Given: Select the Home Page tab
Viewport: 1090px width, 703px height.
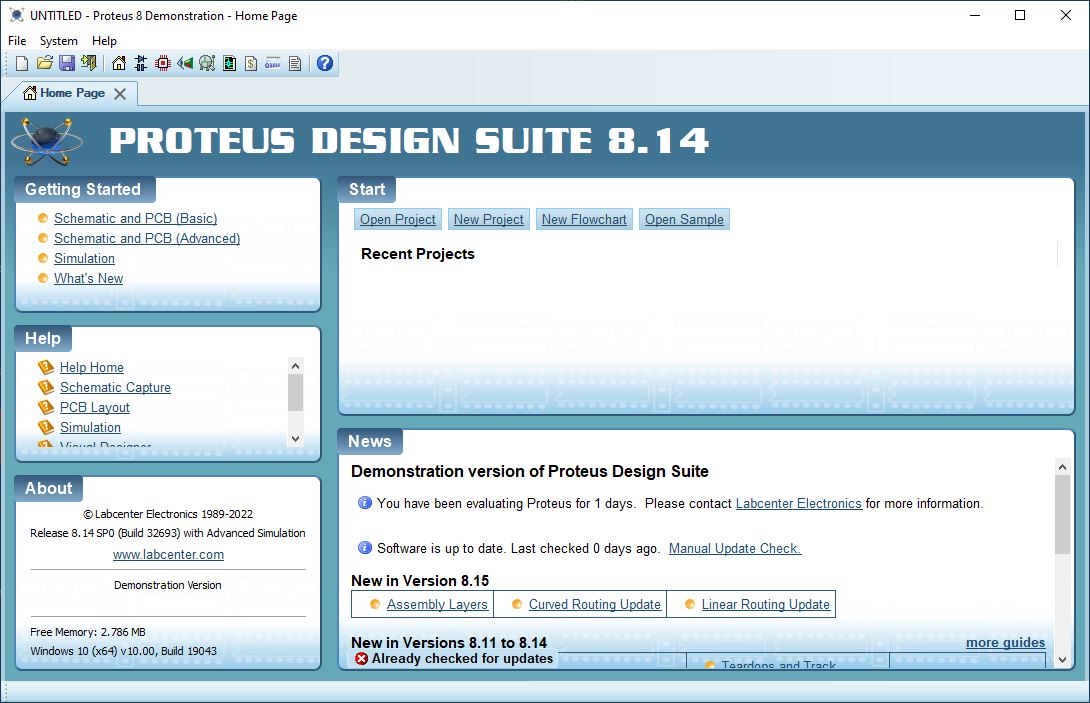Looking at the screenshot, I should point(71,93).
